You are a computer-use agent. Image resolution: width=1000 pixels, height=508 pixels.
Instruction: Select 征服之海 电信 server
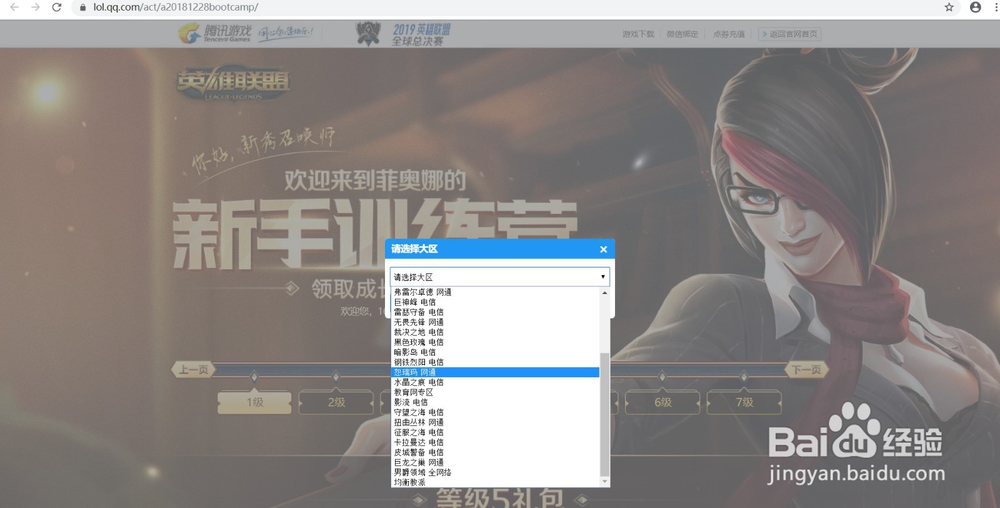click(x=495, y=432)
